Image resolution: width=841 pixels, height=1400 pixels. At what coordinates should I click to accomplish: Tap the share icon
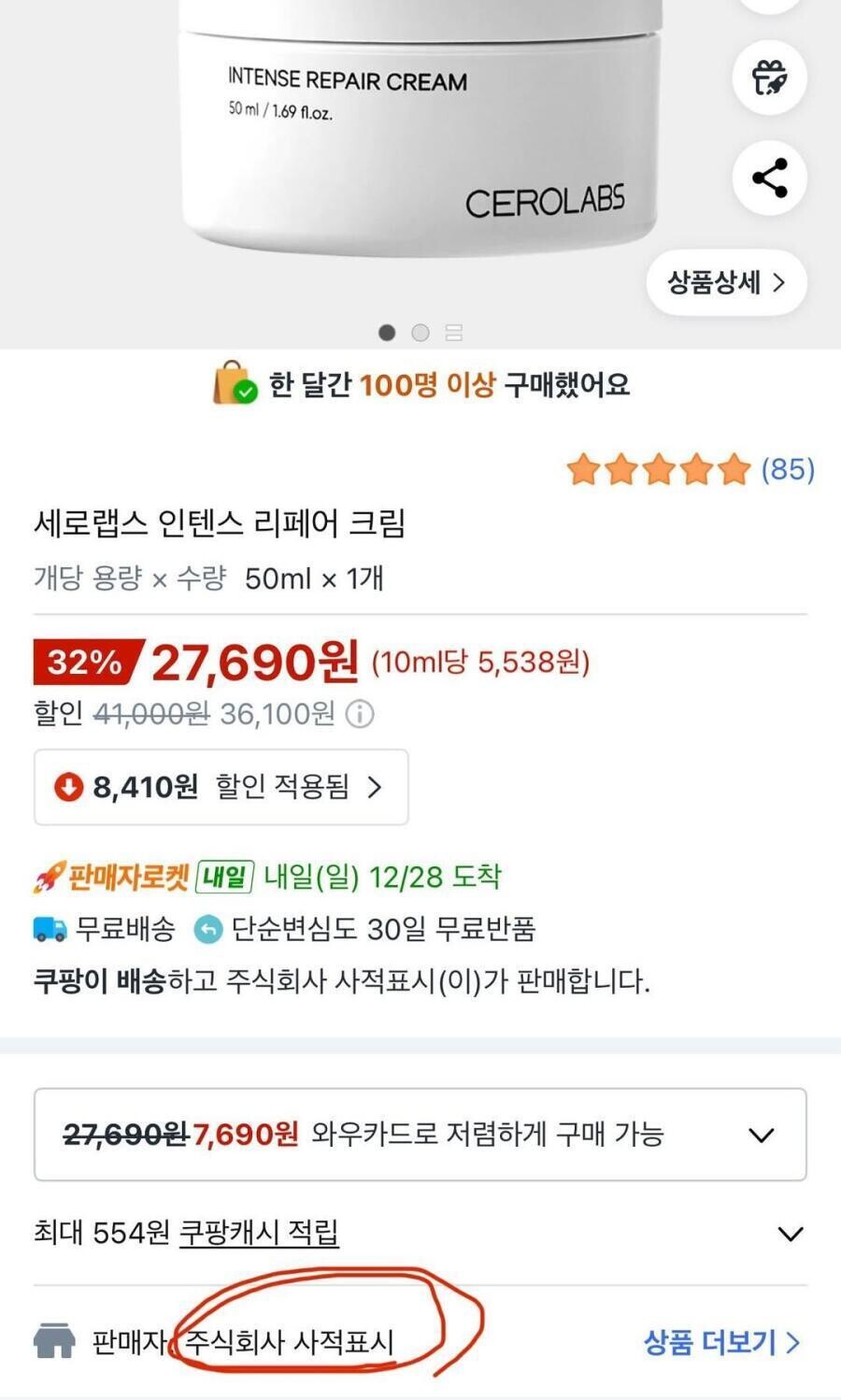[769, 178]
